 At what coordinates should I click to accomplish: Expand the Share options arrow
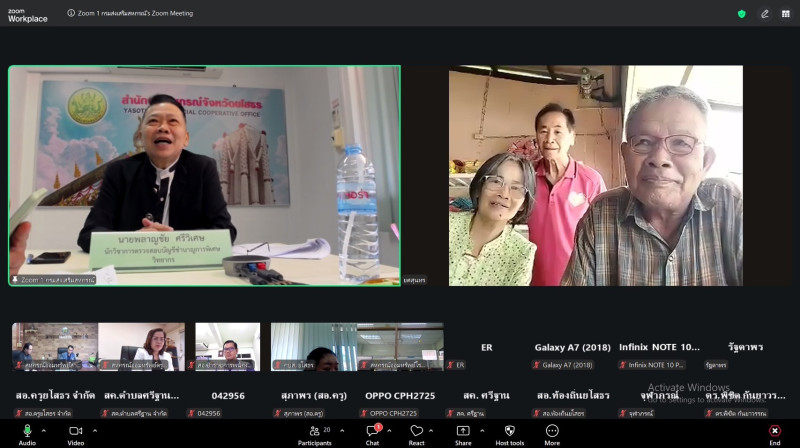point(481,431)
